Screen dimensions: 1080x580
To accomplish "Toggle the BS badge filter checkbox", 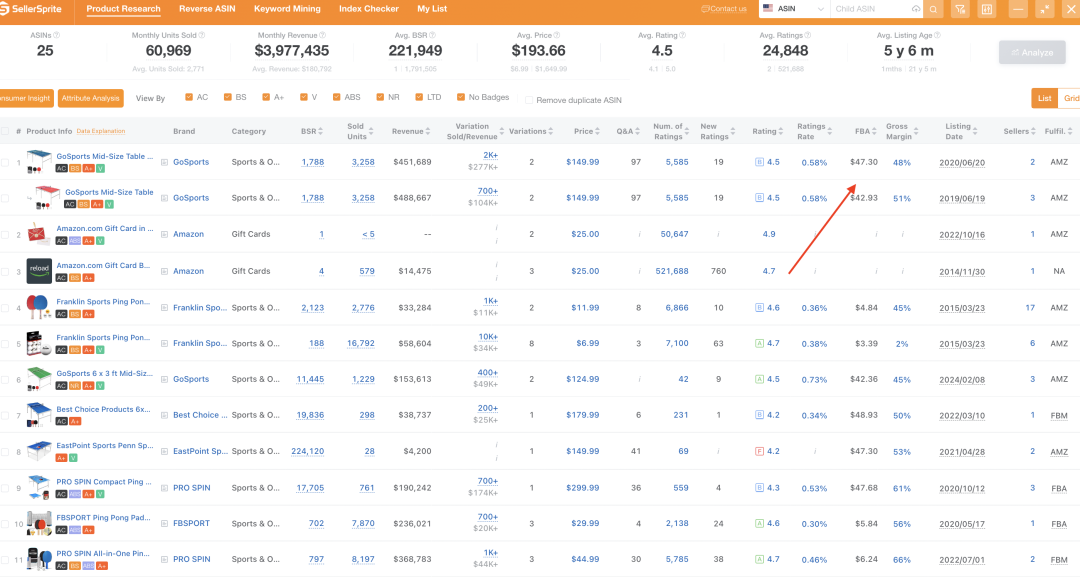I will 227,97.
